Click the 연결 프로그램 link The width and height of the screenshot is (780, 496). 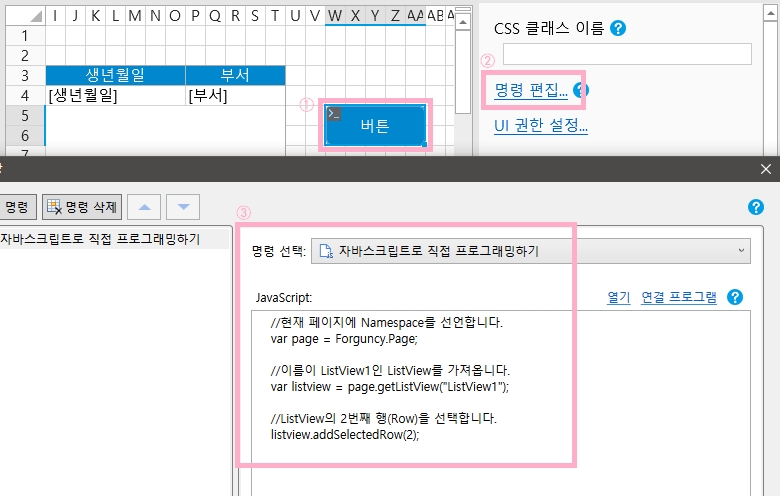pyautogui.click(x=679, y=297)
